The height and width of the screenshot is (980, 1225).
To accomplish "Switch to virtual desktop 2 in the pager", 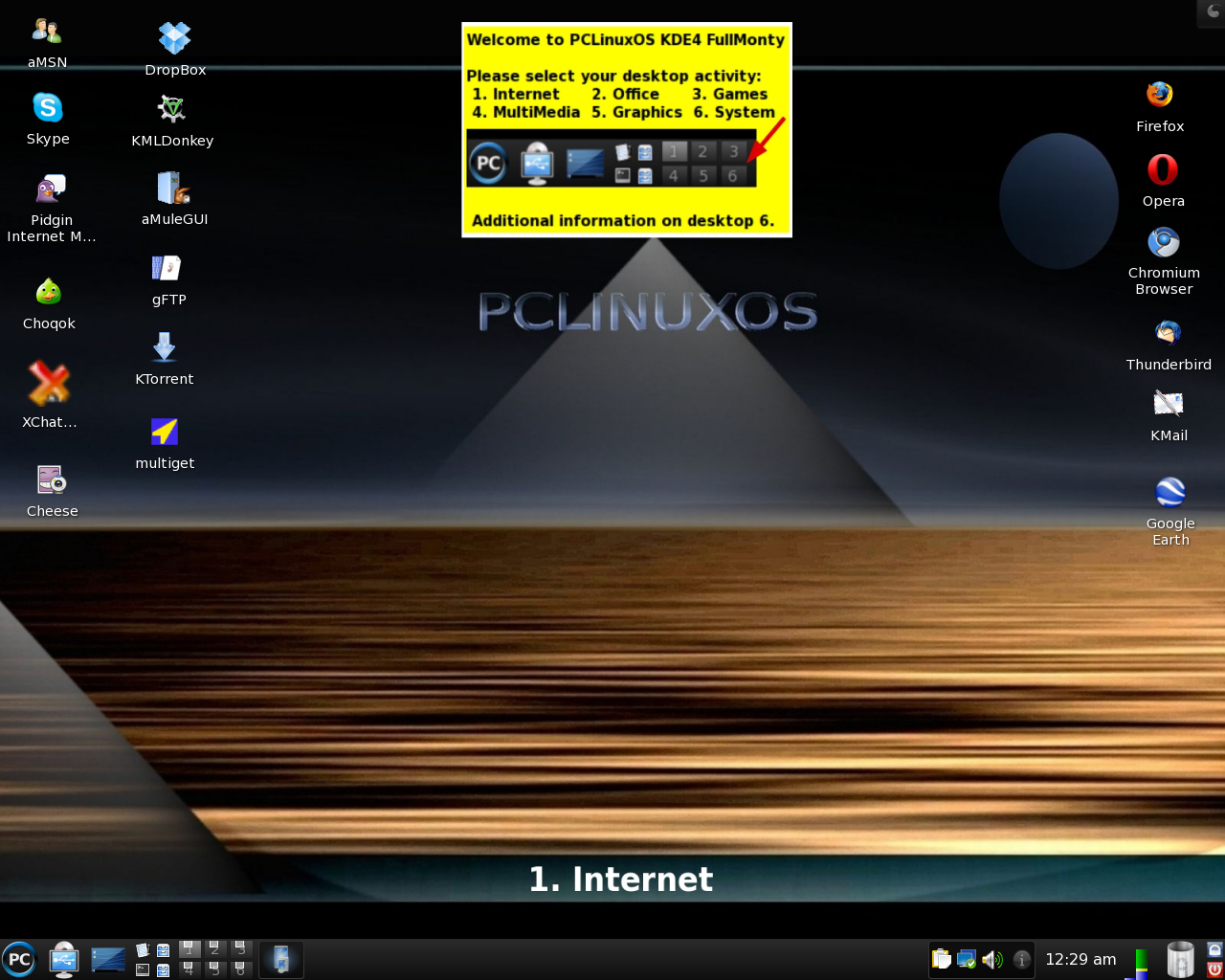I will coord(214,949).
